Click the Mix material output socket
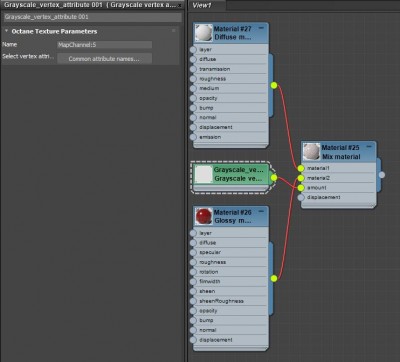 click(382, 175)
